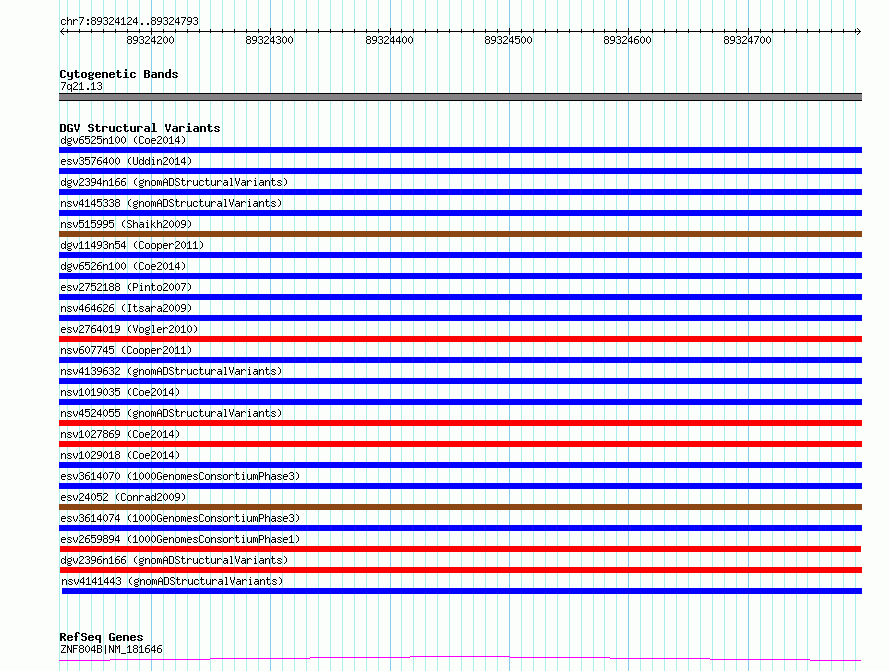
Task: Select nsv464626 (Itsara2009) text
Action: [126, 308]
